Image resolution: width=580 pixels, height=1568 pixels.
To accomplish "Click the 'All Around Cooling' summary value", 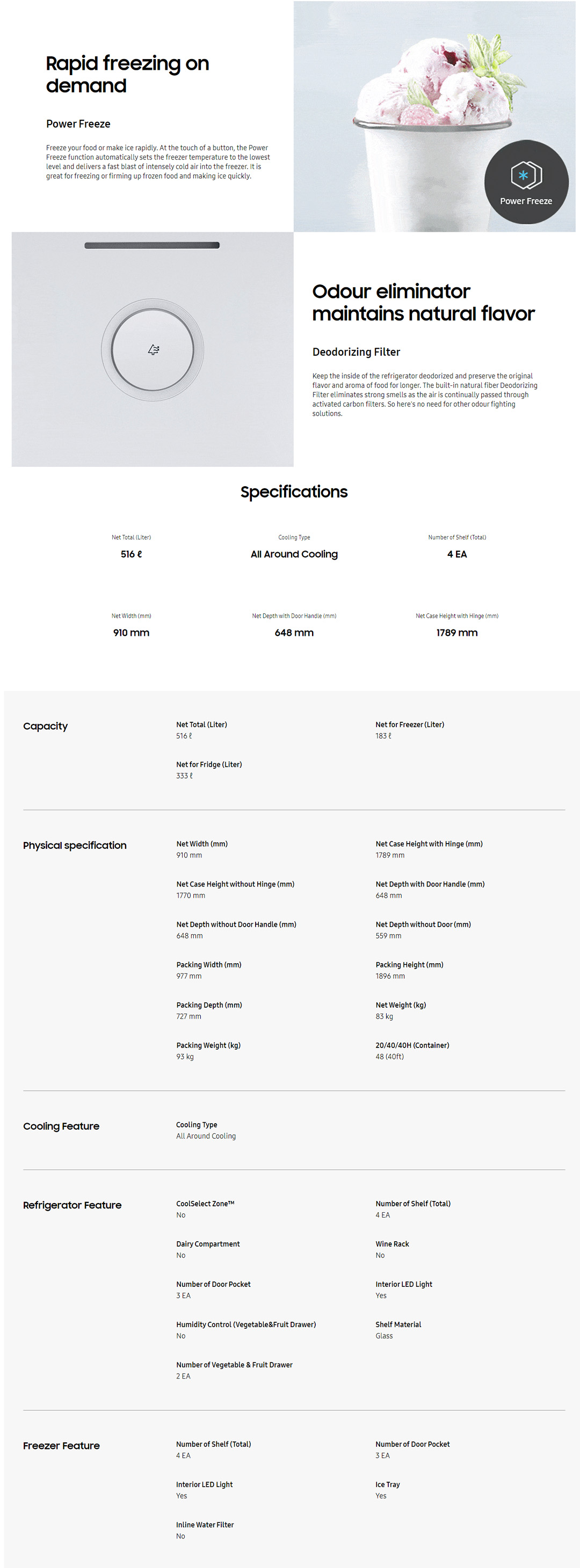I will (294, 554).
